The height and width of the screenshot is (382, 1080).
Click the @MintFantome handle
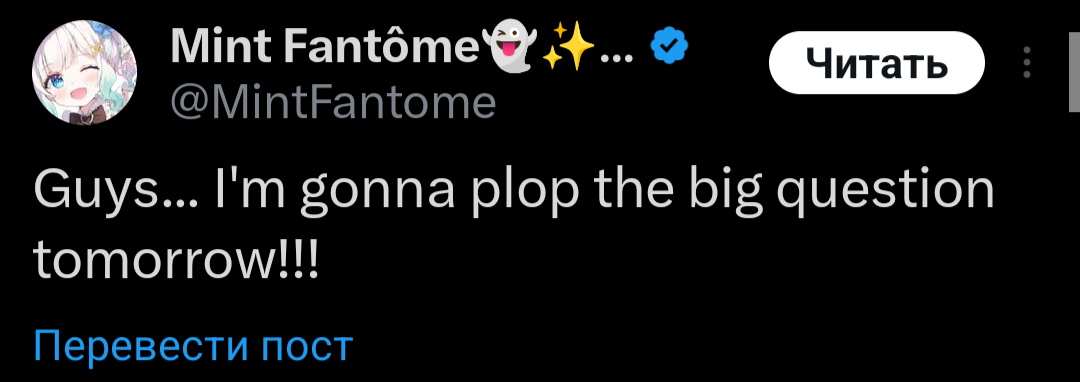click(333, 103)
